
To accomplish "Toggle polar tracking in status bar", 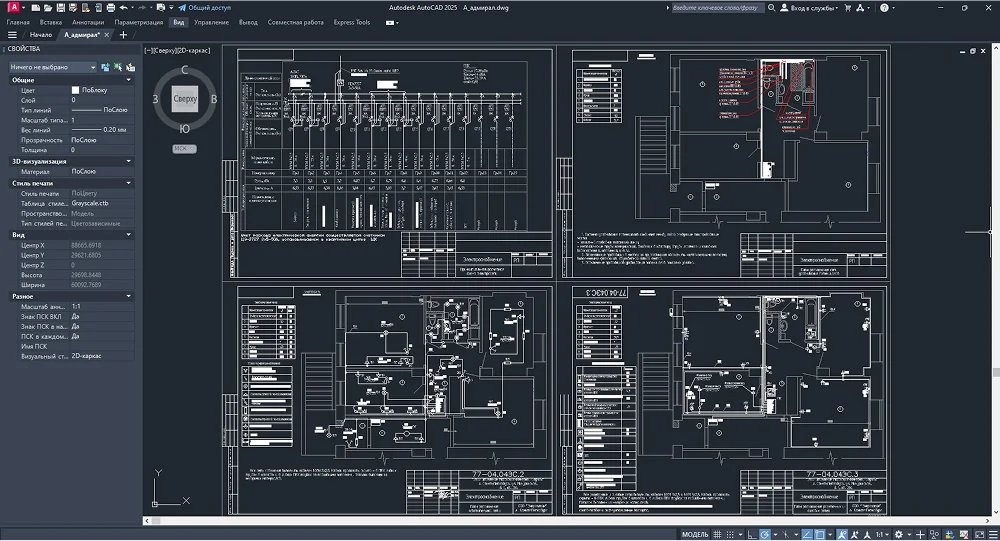I will [765, 534].
